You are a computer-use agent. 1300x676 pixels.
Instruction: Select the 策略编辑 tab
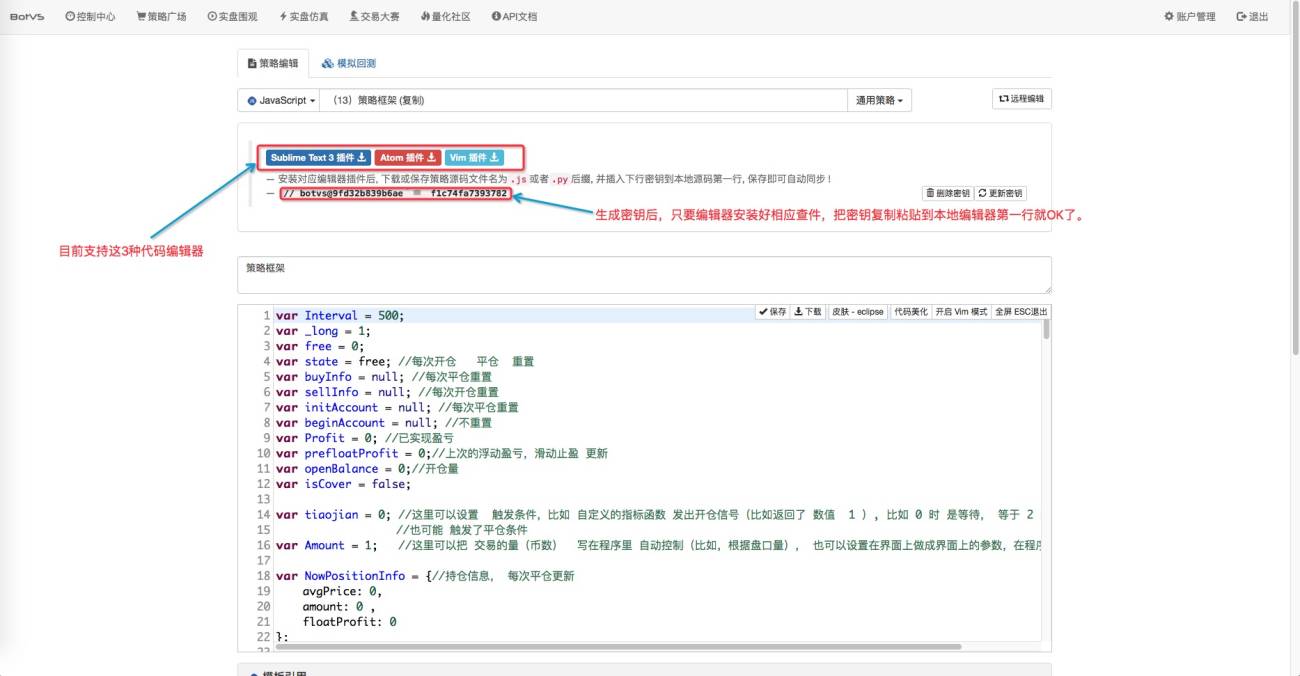point(273,63)
